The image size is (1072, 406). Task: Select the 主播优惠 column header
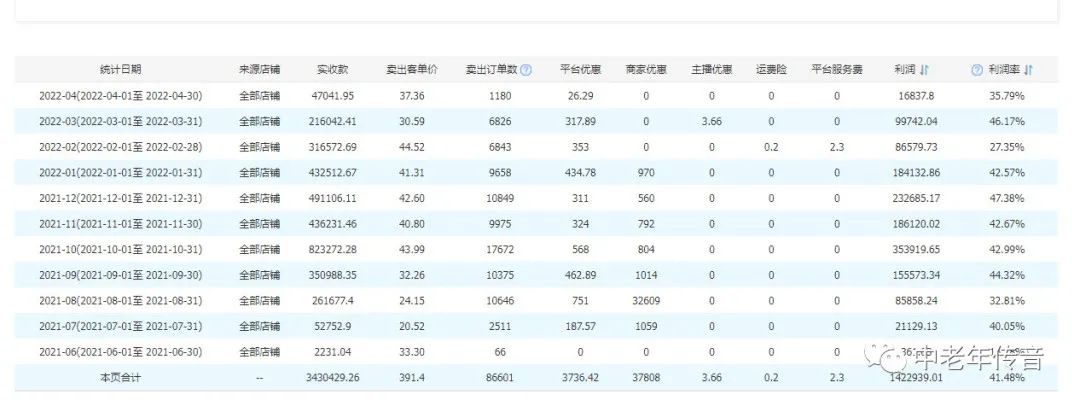click(x=711, y=70)
